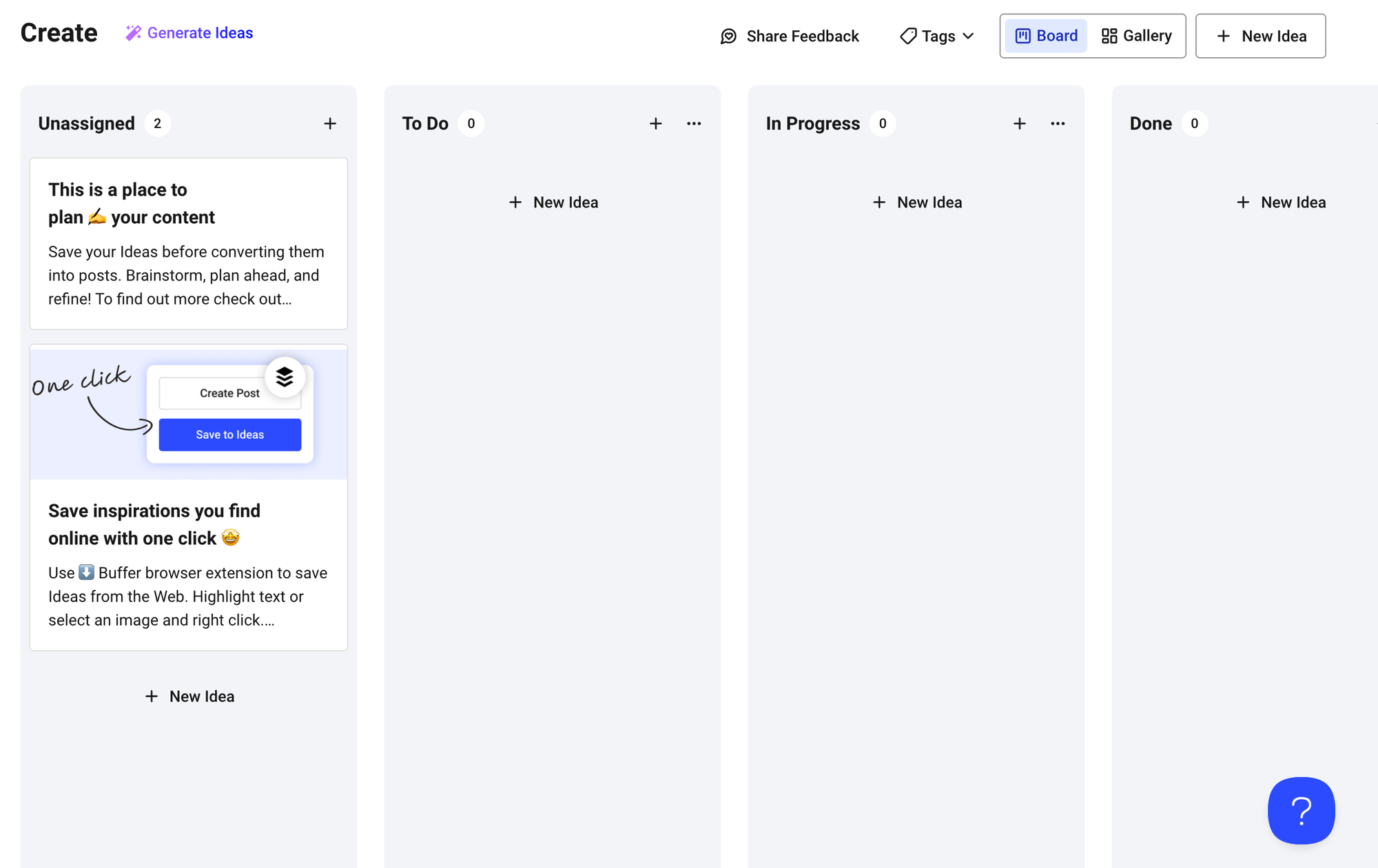1378x868 pixels.
Task: Click the plus icon on the In Progress column
Action: (x=1020, y=123)
